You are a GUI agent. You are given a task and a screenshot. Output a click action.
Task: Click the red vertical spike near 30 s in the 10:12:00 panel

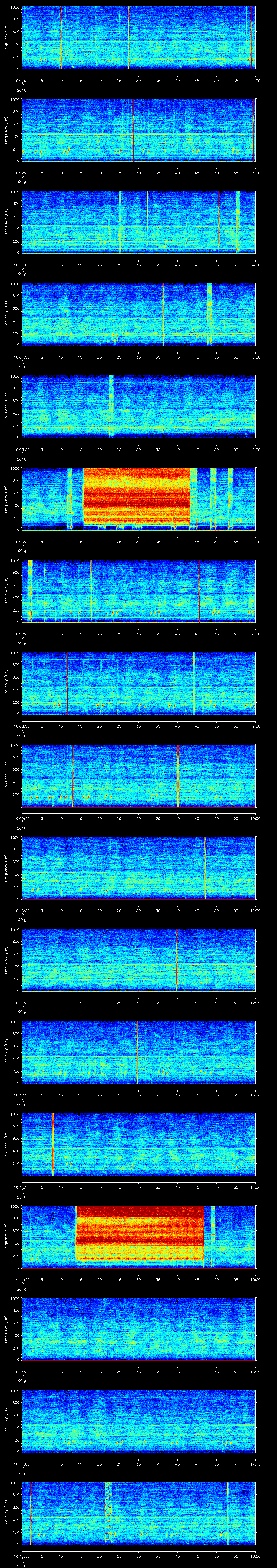coord(138,1052)
